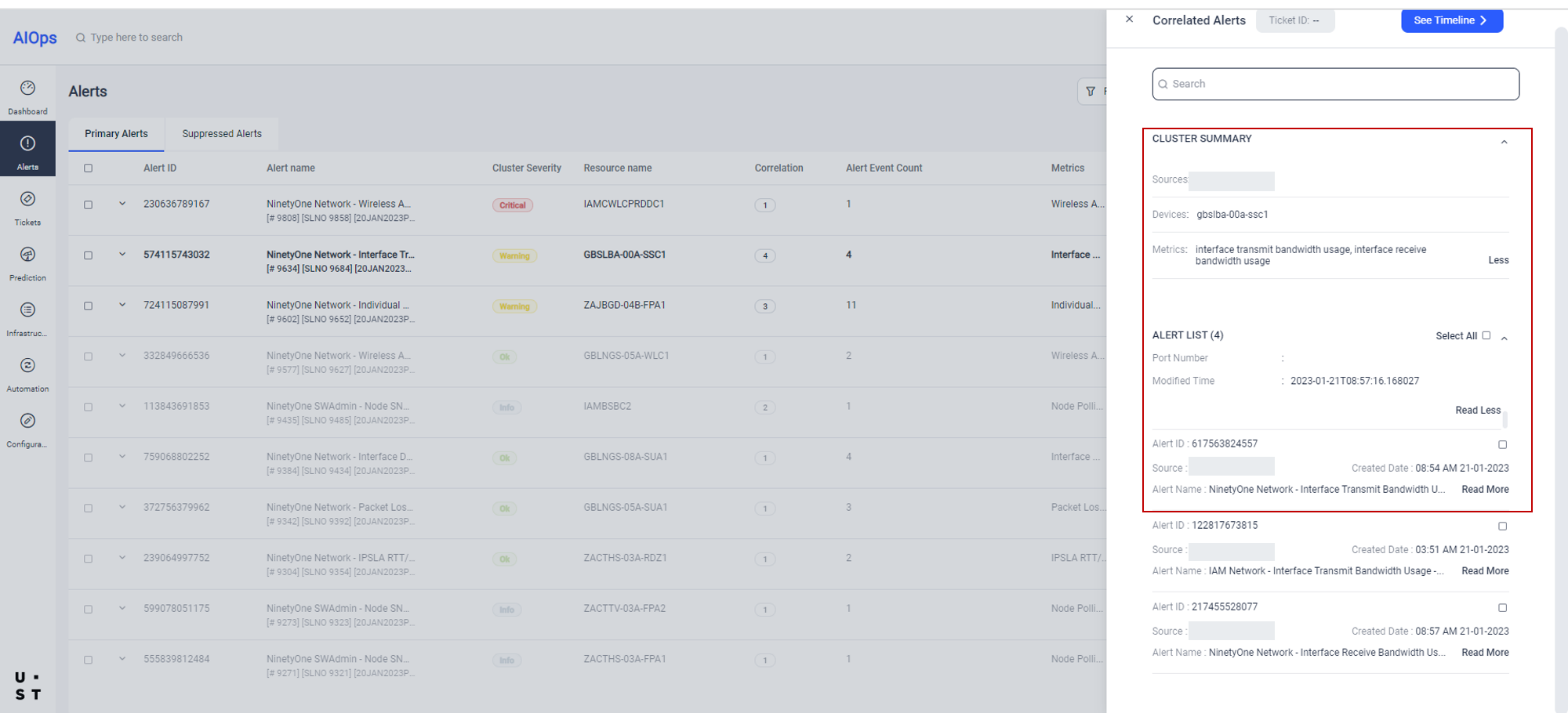Open the Dashboard sidebar icon
The height and width of the screenshot is (713, 1568).
click(27, 89)
